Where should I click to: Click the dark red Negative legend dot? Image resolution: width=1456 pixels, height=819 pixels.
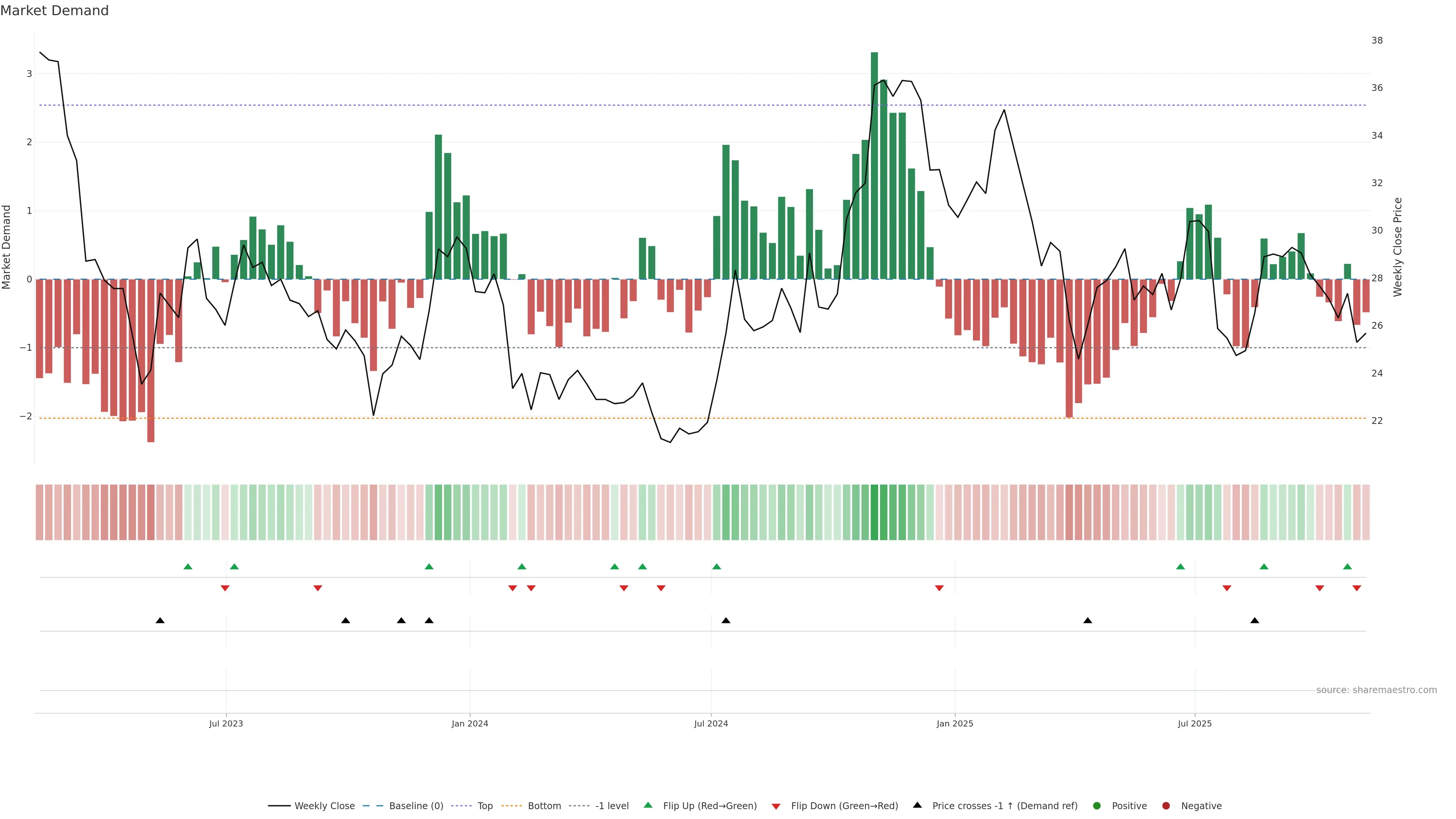1166,805
